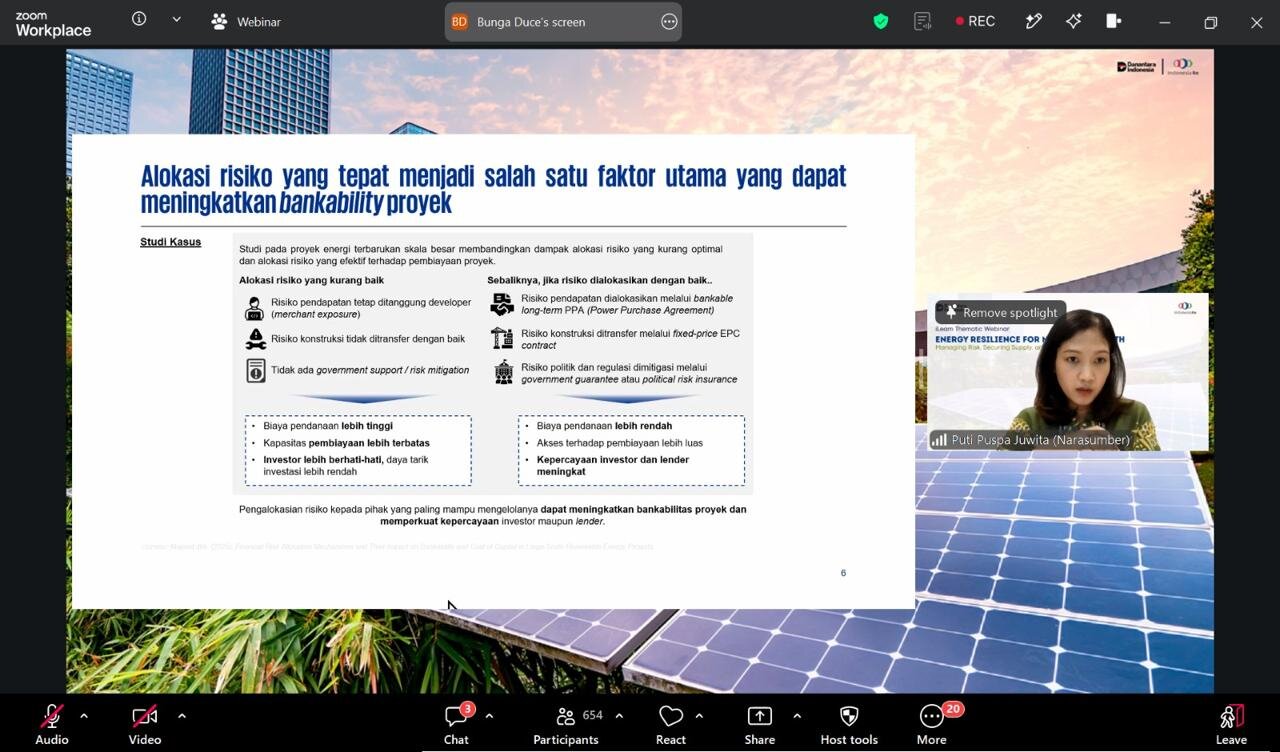Open the More options menu

932,724
